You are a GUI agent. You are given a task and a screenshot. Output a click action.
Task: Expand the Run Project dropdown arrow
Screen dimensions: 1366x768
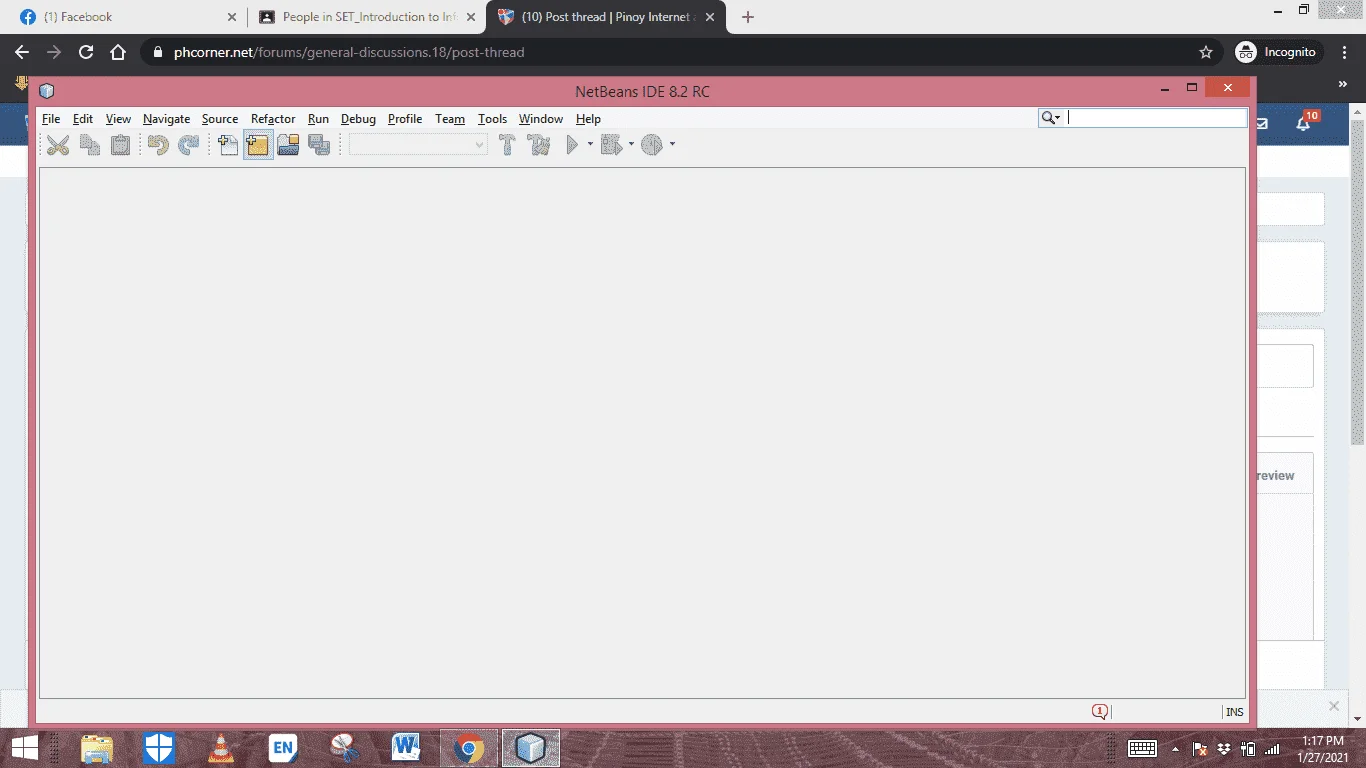coord(590,145)
